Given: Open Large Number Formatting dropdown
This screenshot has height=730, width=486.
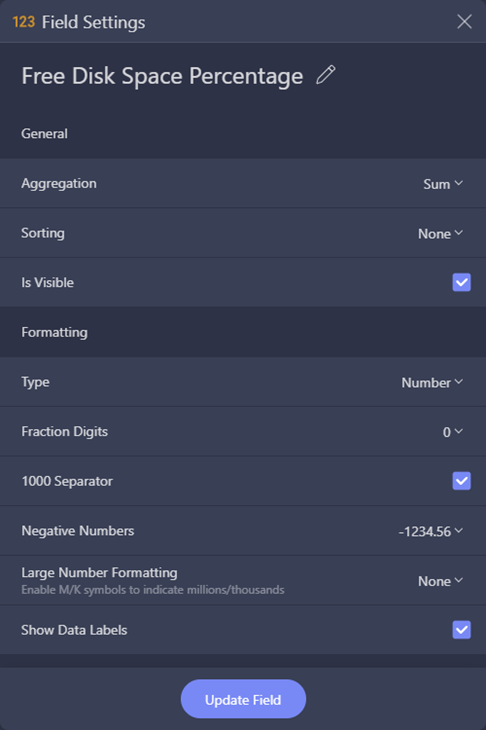Looking at the screenshot, I should (440, 581).
